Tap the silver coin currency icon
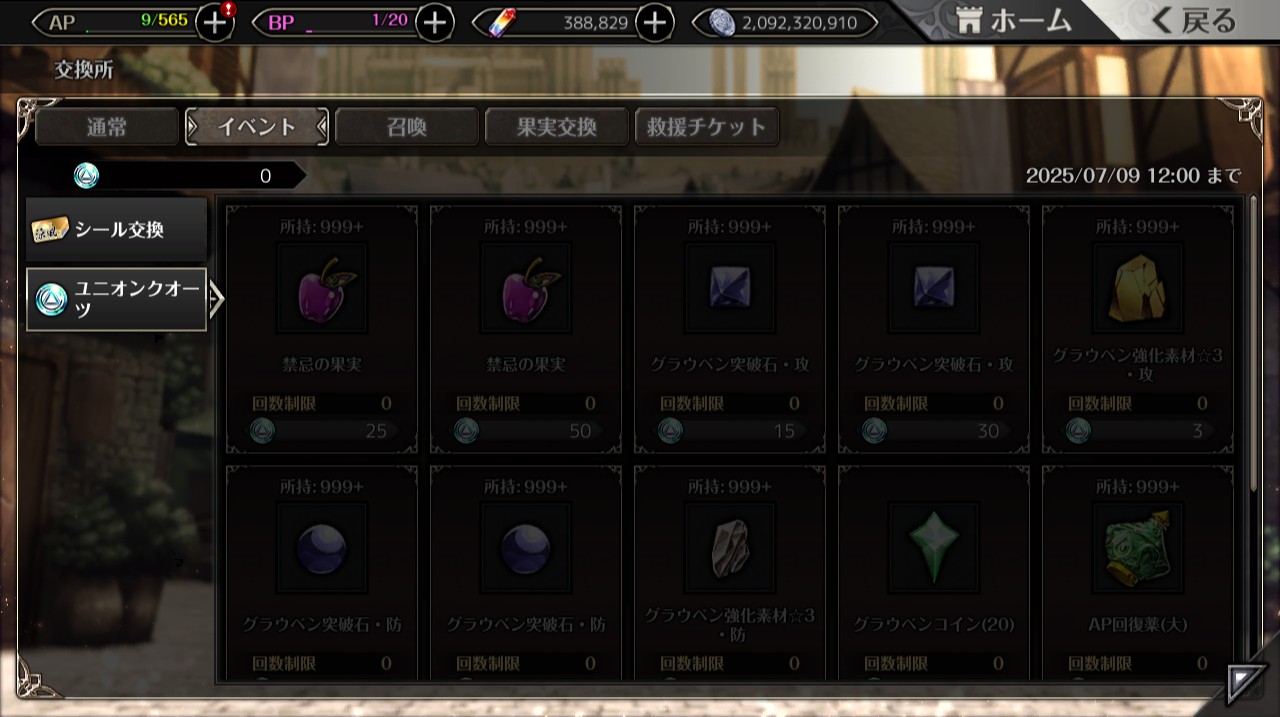The width and height of the screenshot is (1280, 717). [x=722, y=22]
